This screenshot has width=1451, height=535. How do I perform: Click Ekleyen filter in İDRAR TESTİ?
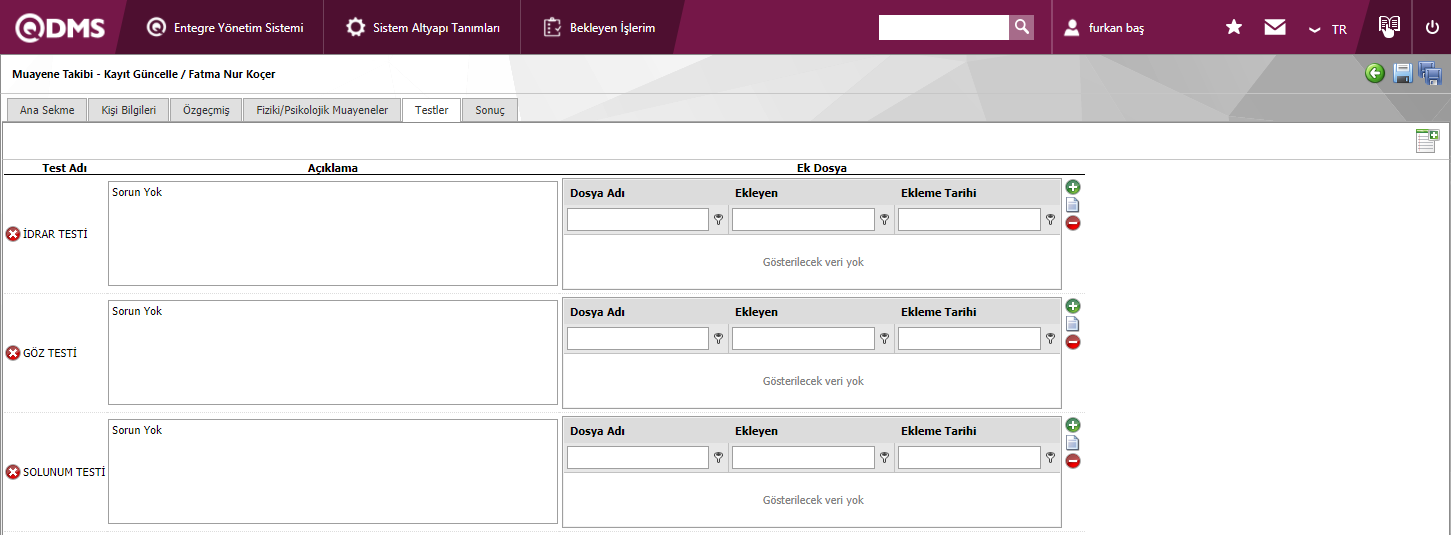point(803,219)
